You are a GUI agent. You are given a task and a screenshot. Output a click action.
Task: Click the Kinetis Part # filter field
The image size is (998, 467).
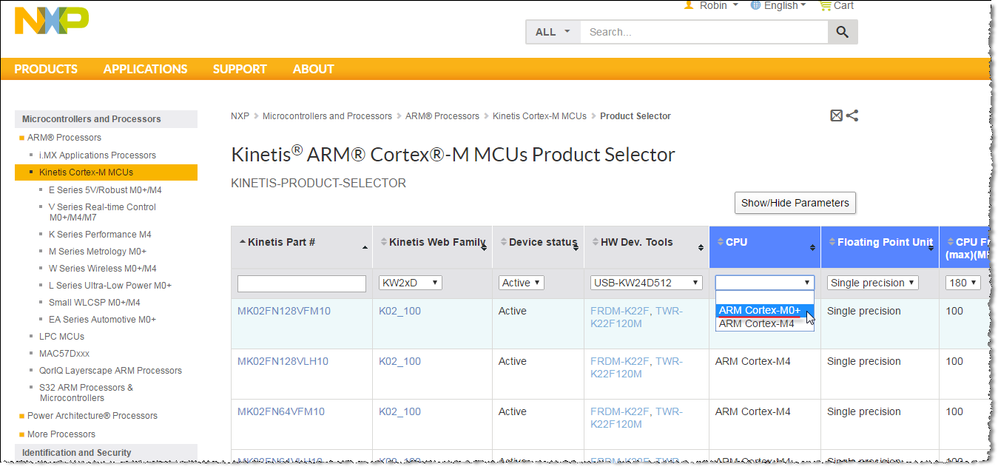[301, 284]
